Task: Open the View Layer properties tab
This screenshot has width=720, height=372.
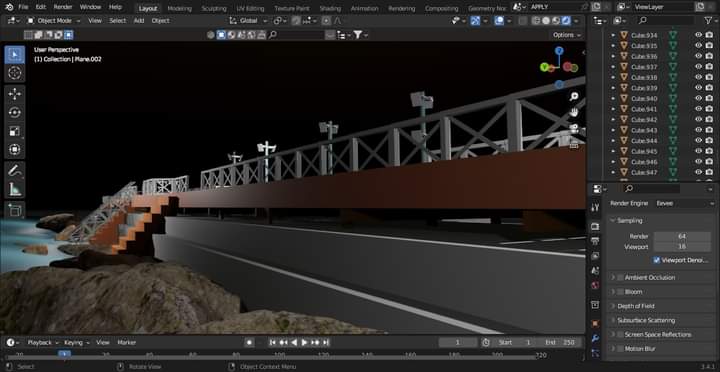Action: 595,256
